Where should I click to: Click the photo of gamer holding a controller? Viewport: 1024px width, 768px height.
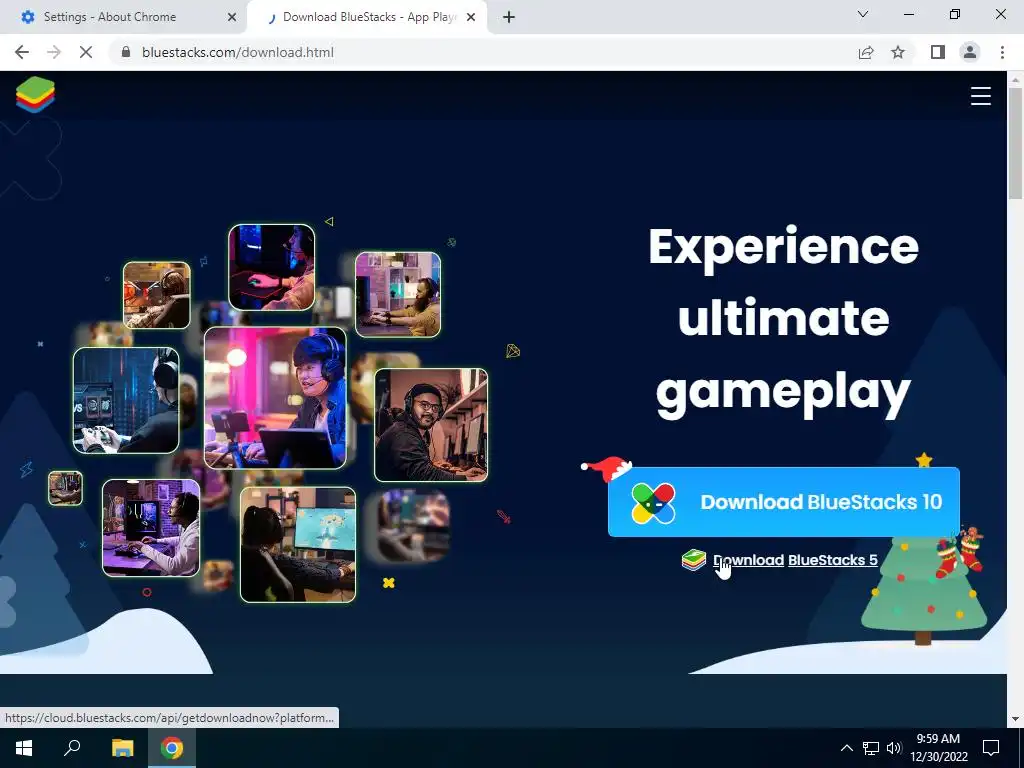click(x=126, y=400)
